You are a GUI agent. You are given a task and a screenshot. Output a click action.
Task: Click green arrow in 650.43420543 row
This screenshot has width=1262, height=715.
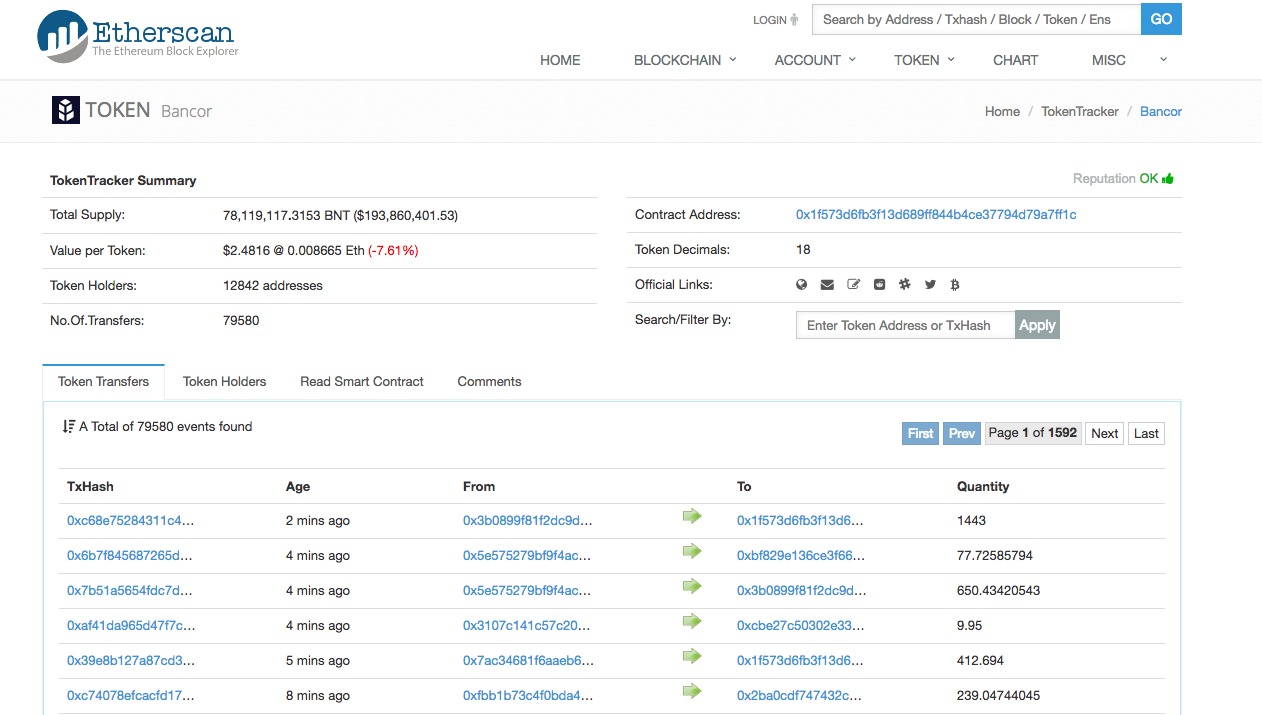tap(691, 586)
